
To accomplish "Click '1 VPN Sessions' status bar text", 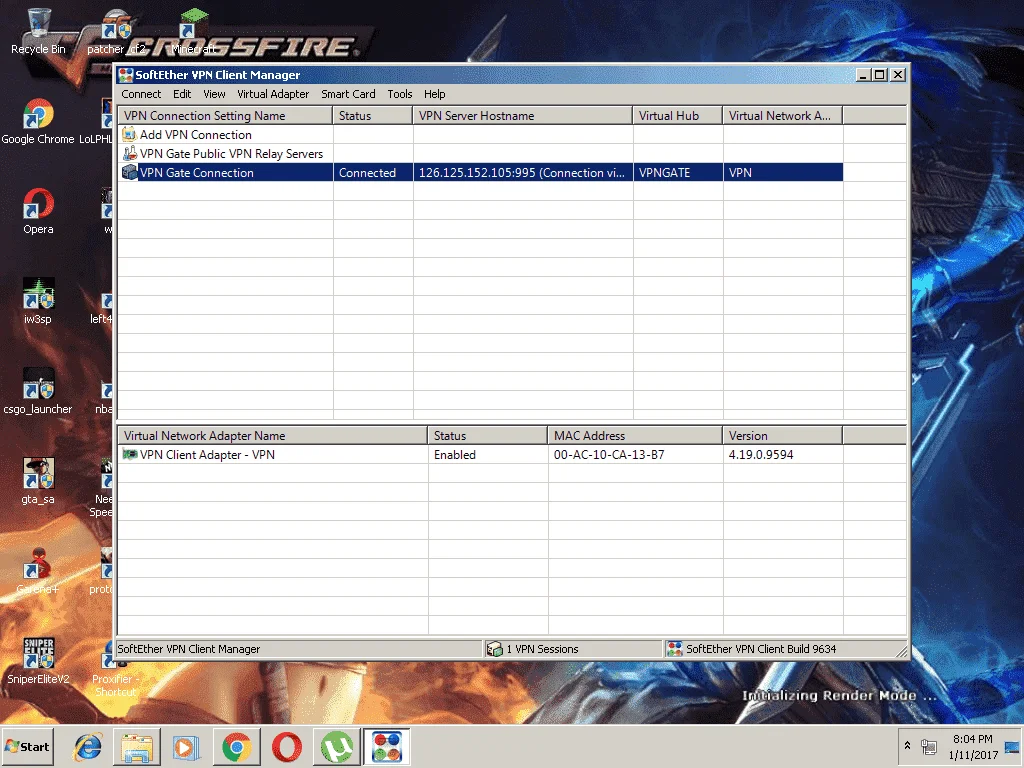I will pos(542,649).
